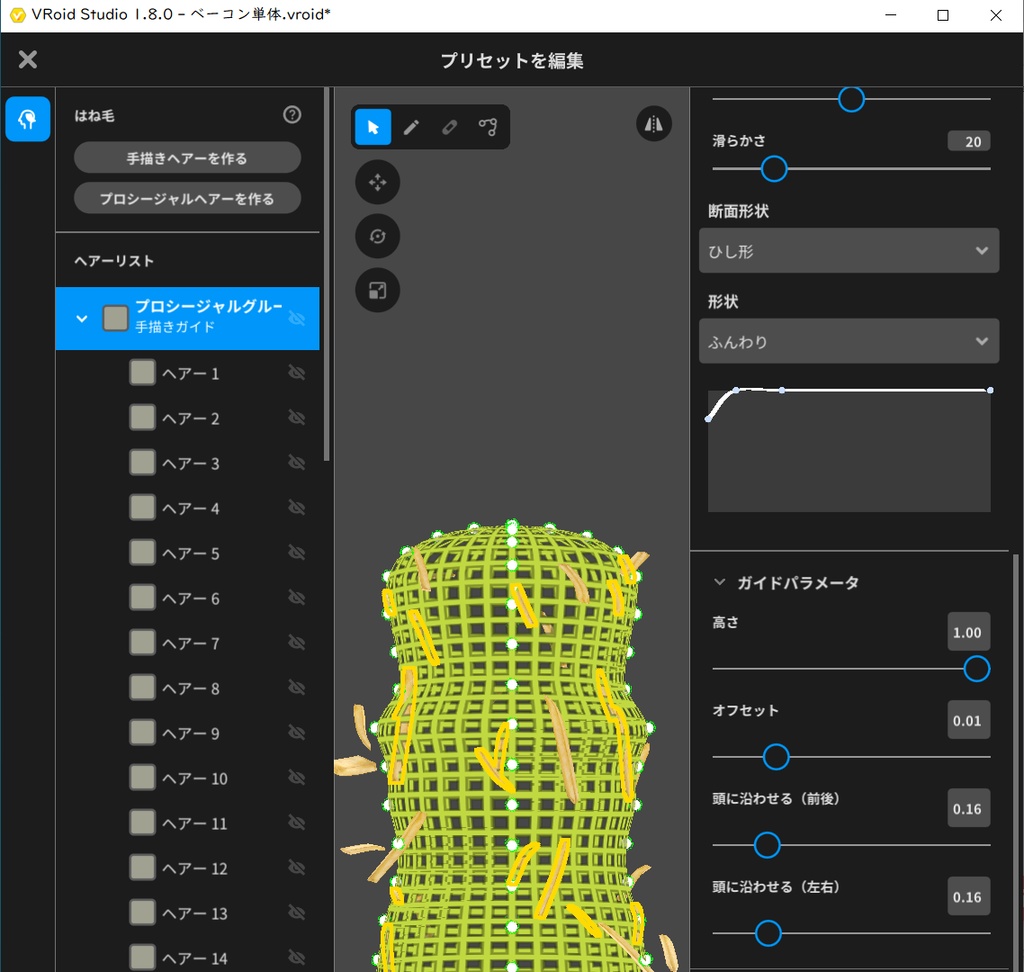
Task: Switch to the hair drawing pen tool
Action: (x=410, y=127)
